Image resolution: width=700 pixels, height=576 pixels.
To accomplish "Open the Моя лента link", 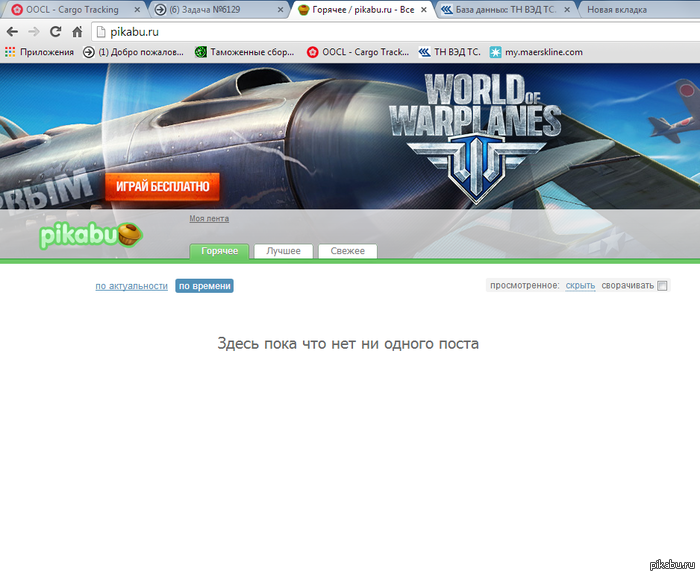I will (209, 218).
